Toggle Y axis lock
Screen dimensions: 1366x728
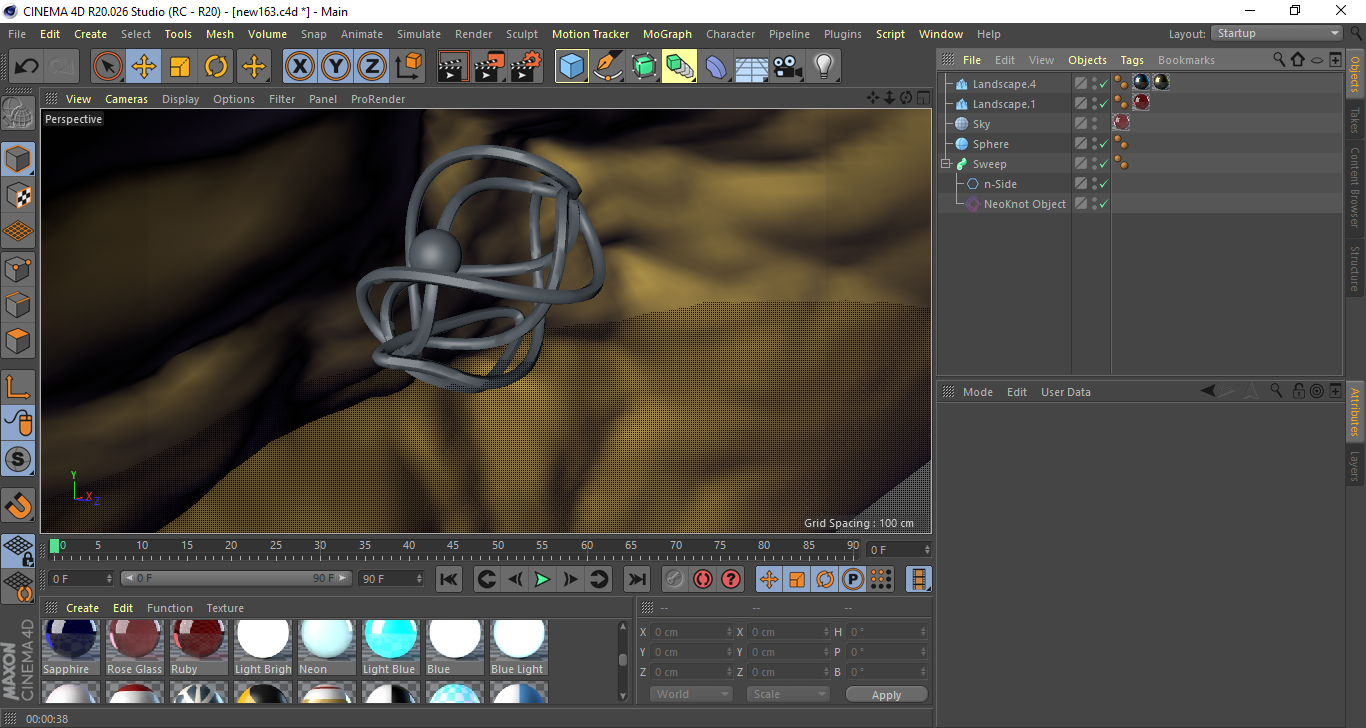pos(336,67)
